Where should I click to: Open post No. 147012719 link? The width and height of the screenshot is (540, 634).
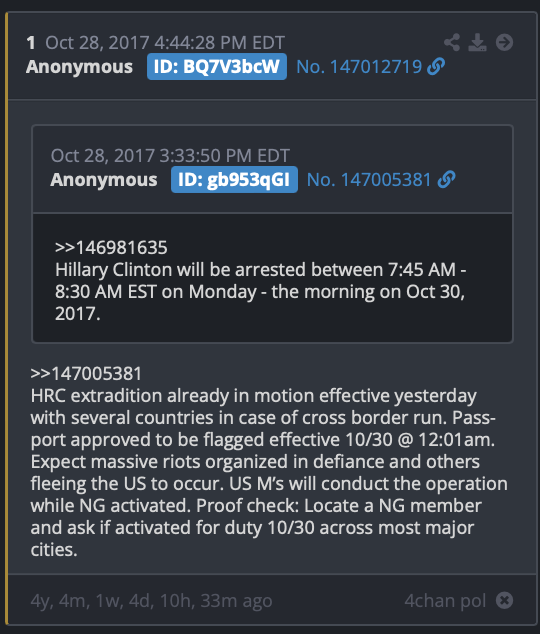click(x=359, y=67)
